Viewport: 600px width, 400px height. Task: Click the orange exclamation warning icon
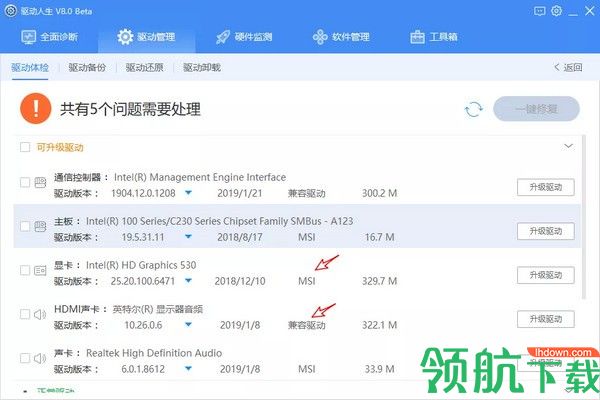(x=36, y=109)
